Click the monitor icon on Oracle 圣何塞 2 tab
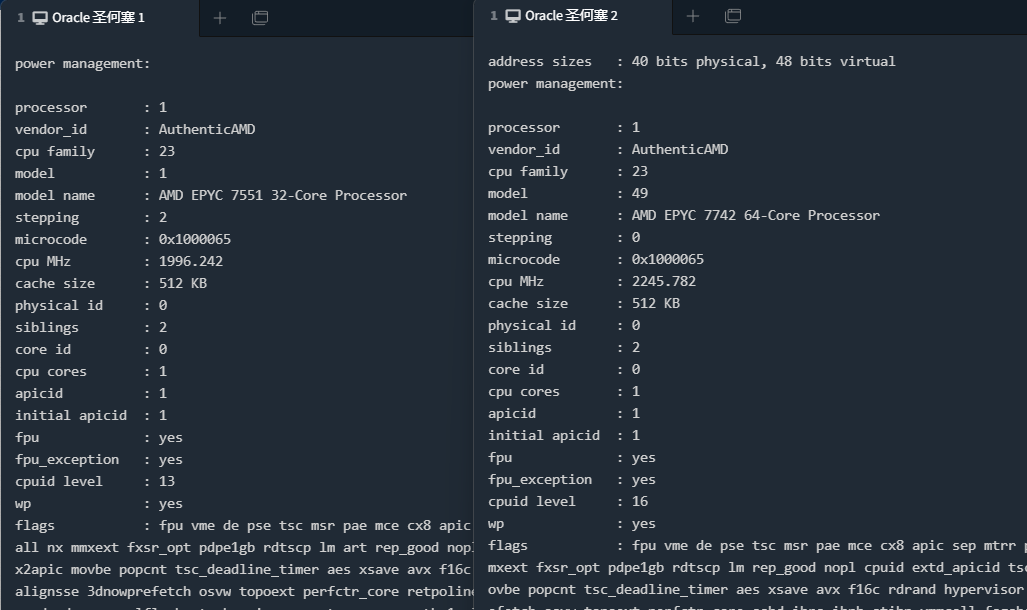 pos(513,16)
